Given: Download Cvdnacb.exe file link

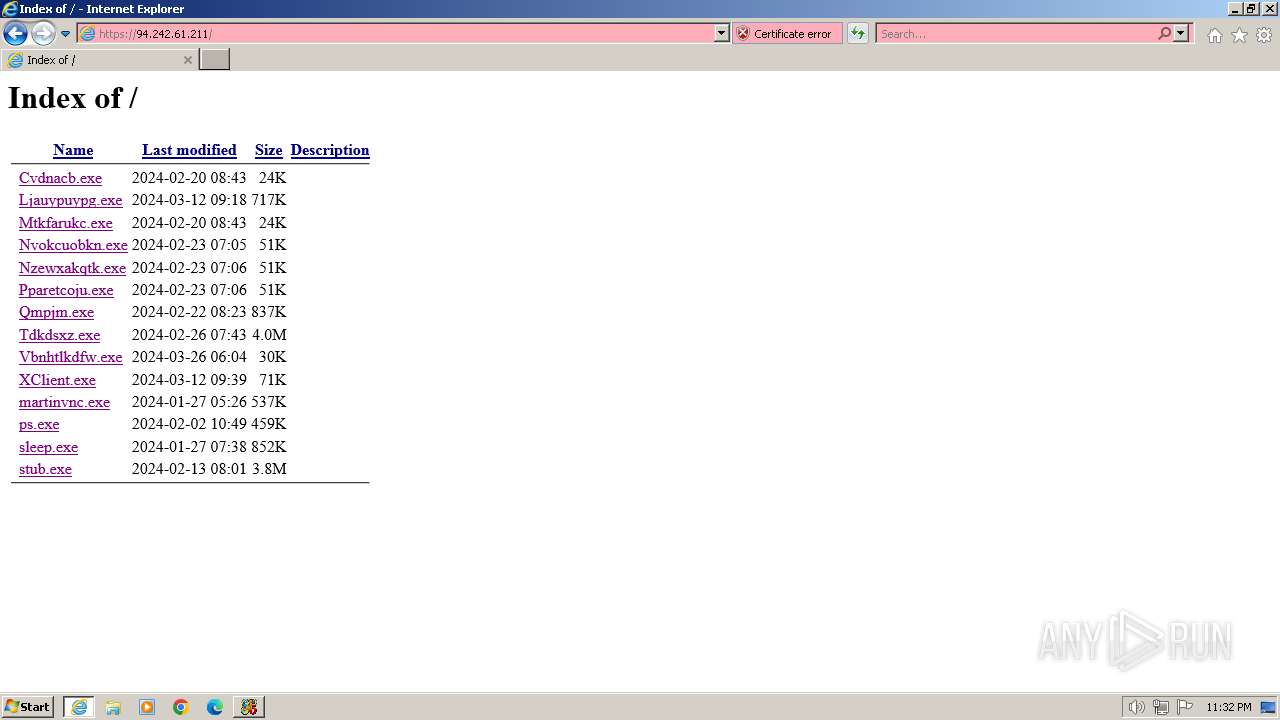Looking at the screenshot, I should point(60,178).
